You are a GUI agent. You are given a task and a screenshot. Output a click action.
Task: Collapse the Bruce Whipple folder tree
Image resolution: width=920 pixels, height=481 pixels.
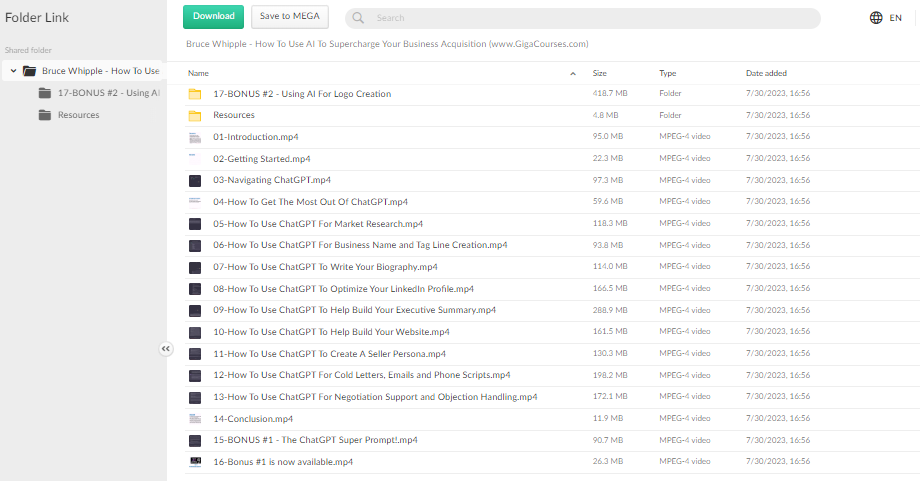pyautogui.click(x=13, y=71)
